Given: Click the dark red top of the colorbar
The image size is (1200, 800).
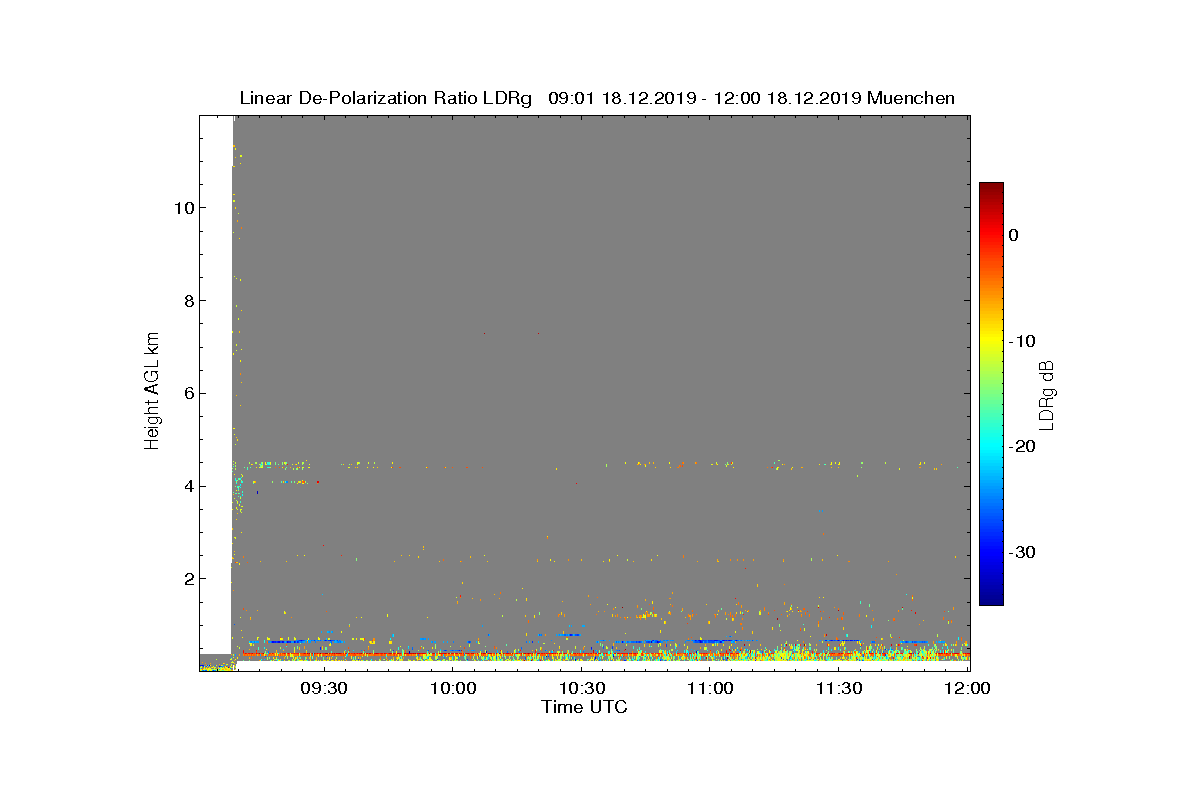Looking at the screenshot, I should [x=991, y=190].
